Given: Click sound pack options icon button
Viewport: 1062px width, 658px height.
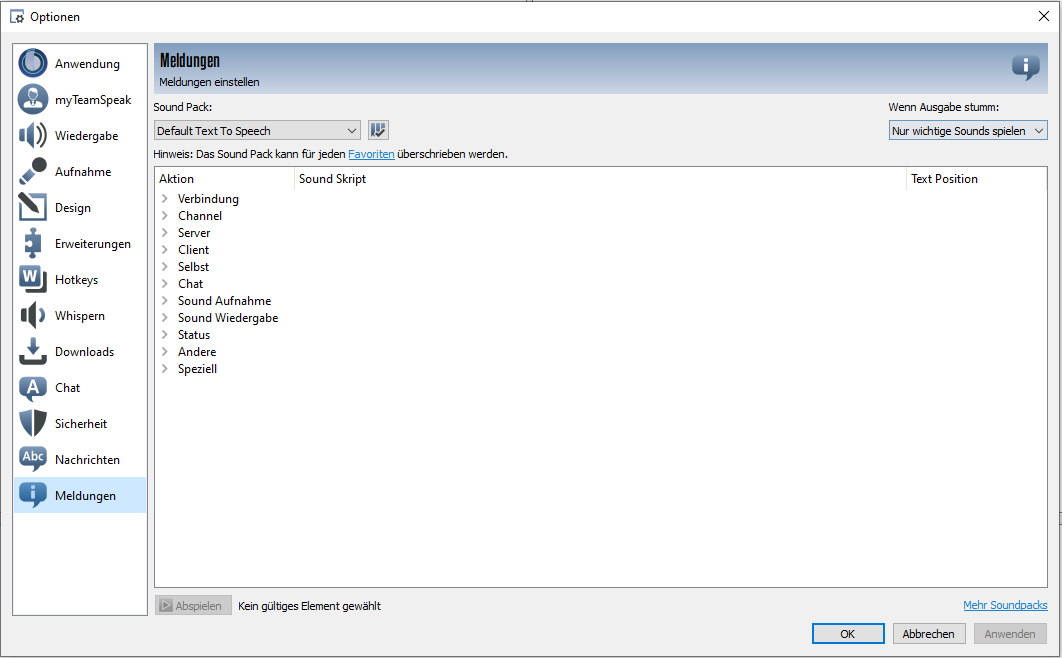Looking at the screenshot, I should 378,130.
